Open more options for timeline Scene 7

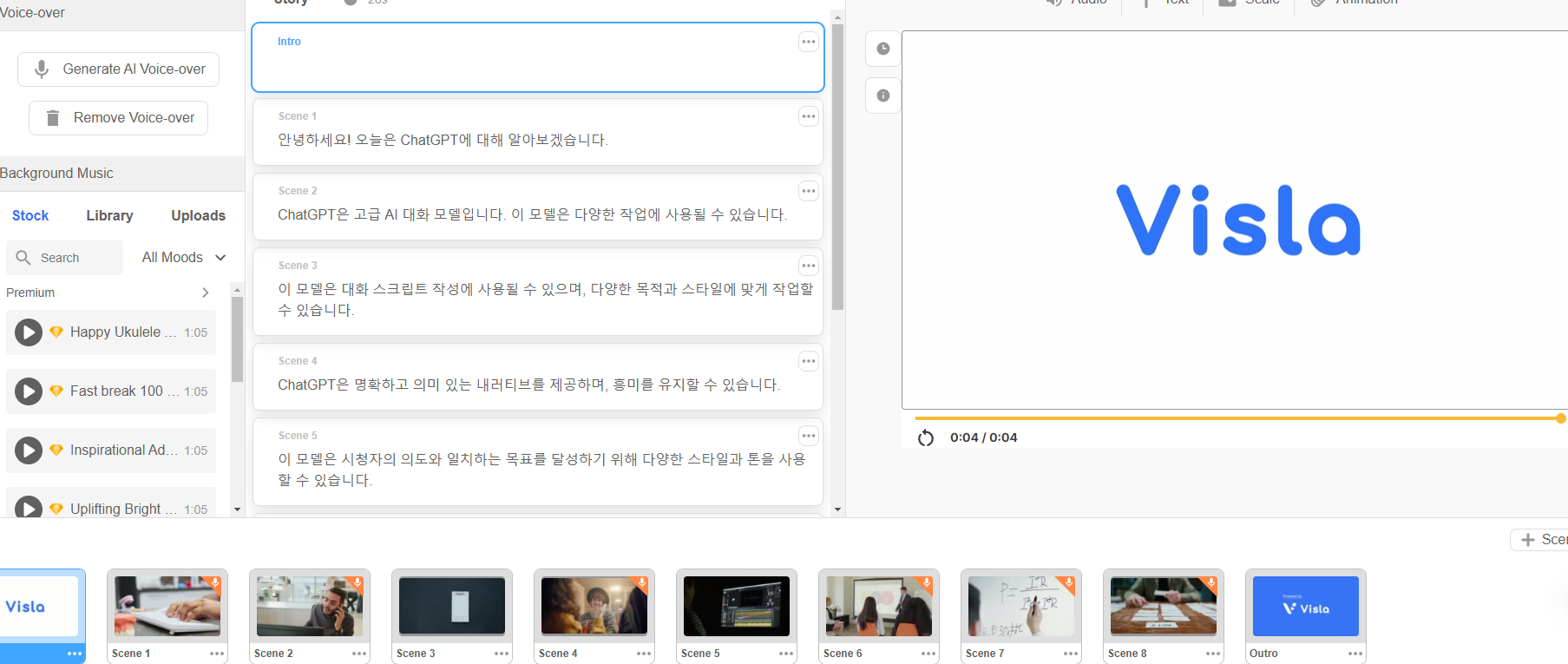coord(1071,654)
